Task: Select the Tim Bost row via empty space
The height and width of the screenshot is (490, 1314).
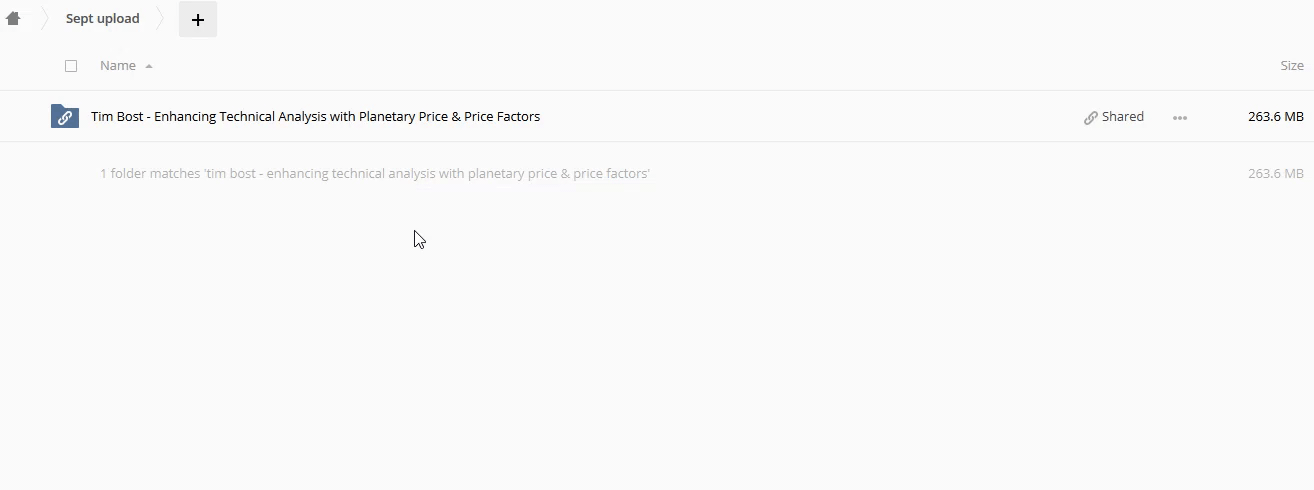Action: click(800, 117)
